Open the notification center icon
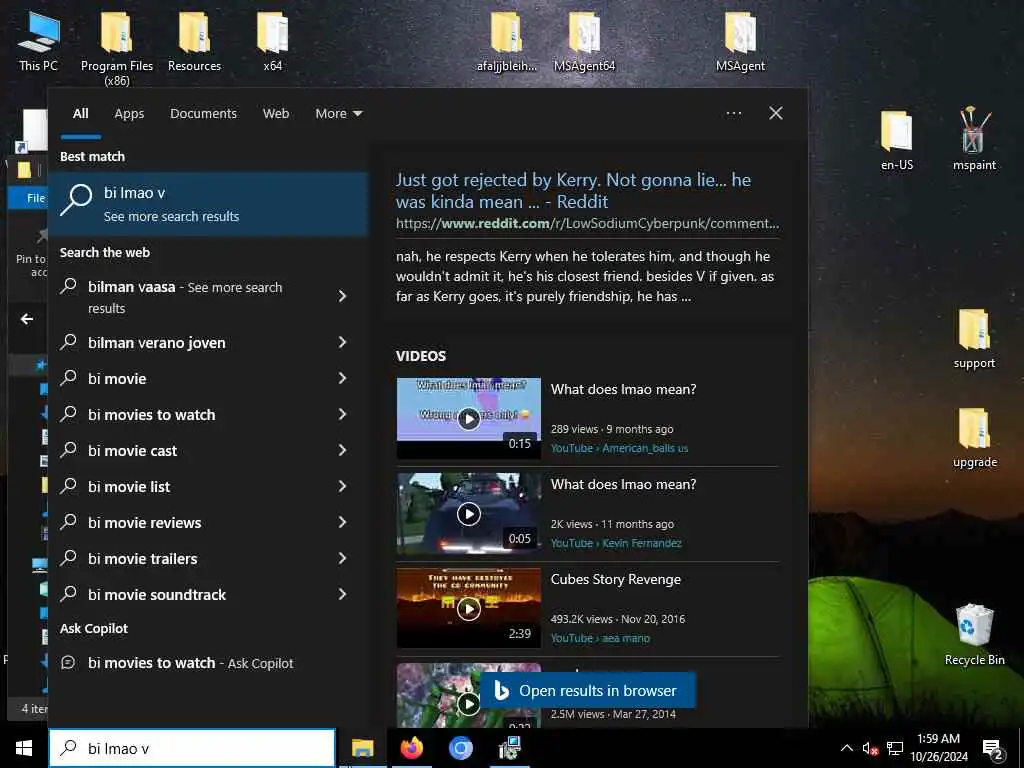 coord(993,749)
